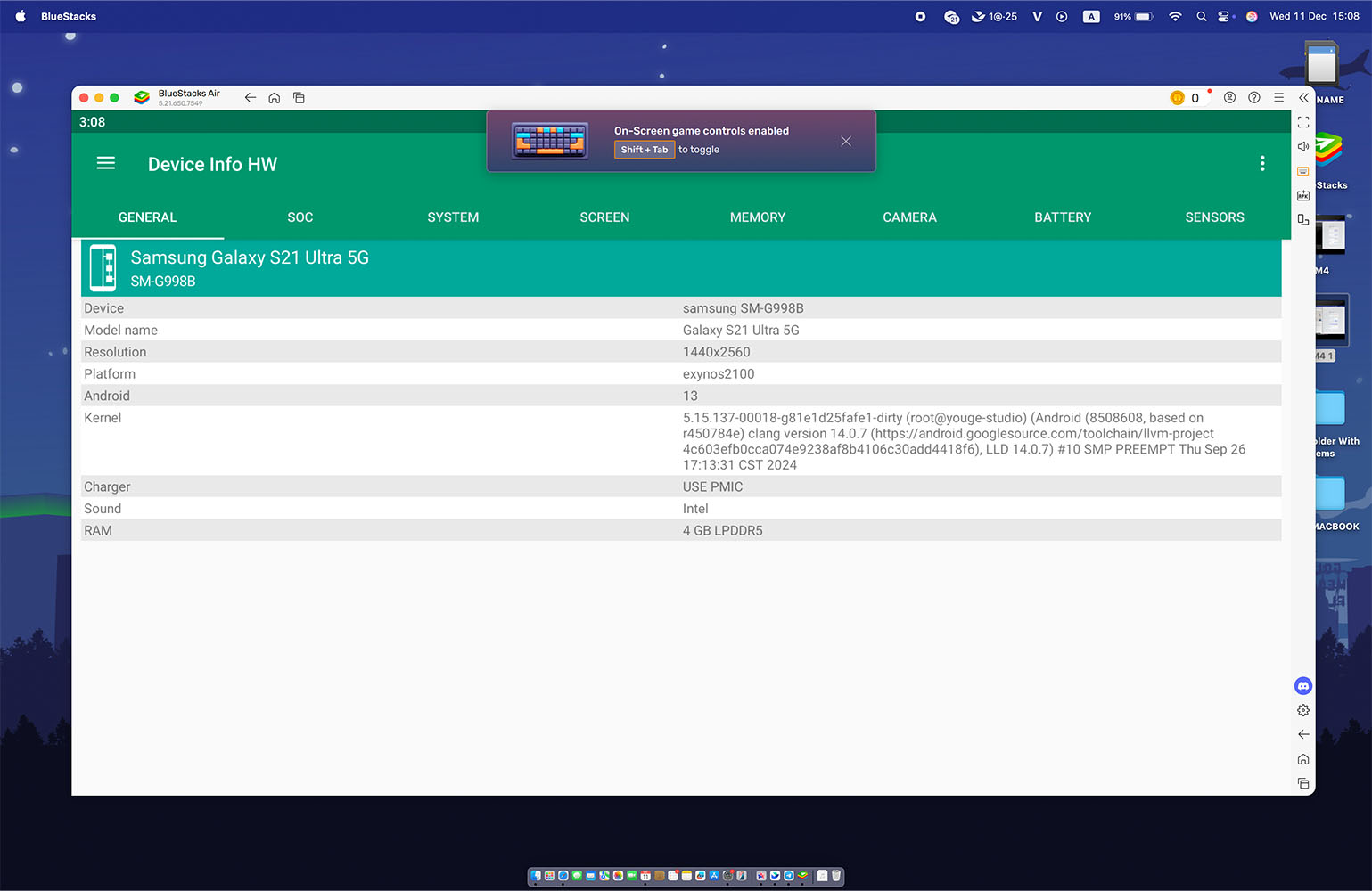This screenshot has height=891, width=1372.
Task: Click the gold coin rewards counter
Action: [1185, 98]
